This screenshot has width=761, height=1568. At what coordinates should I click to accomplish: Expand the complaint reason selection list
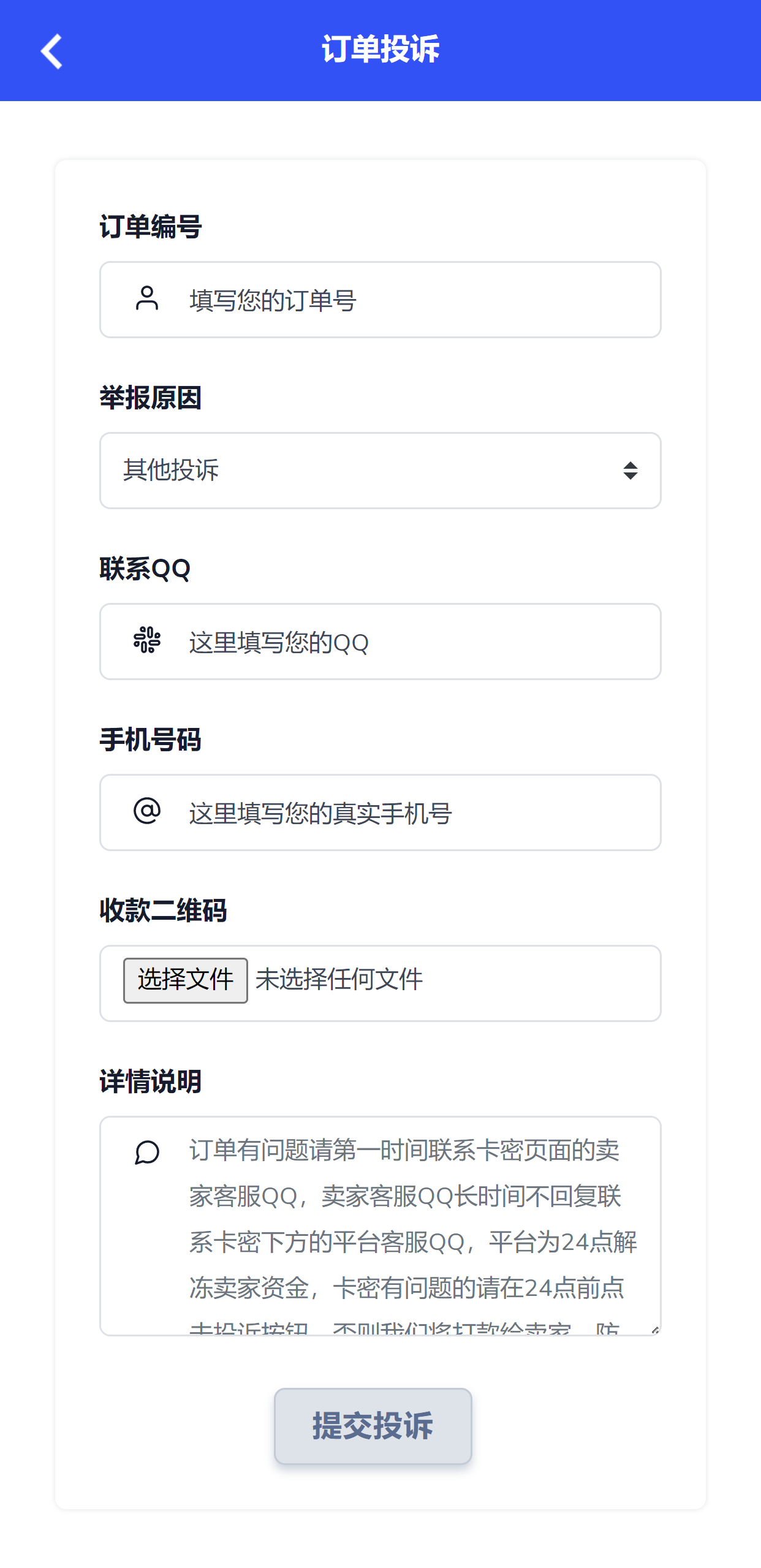click(380, 471)
